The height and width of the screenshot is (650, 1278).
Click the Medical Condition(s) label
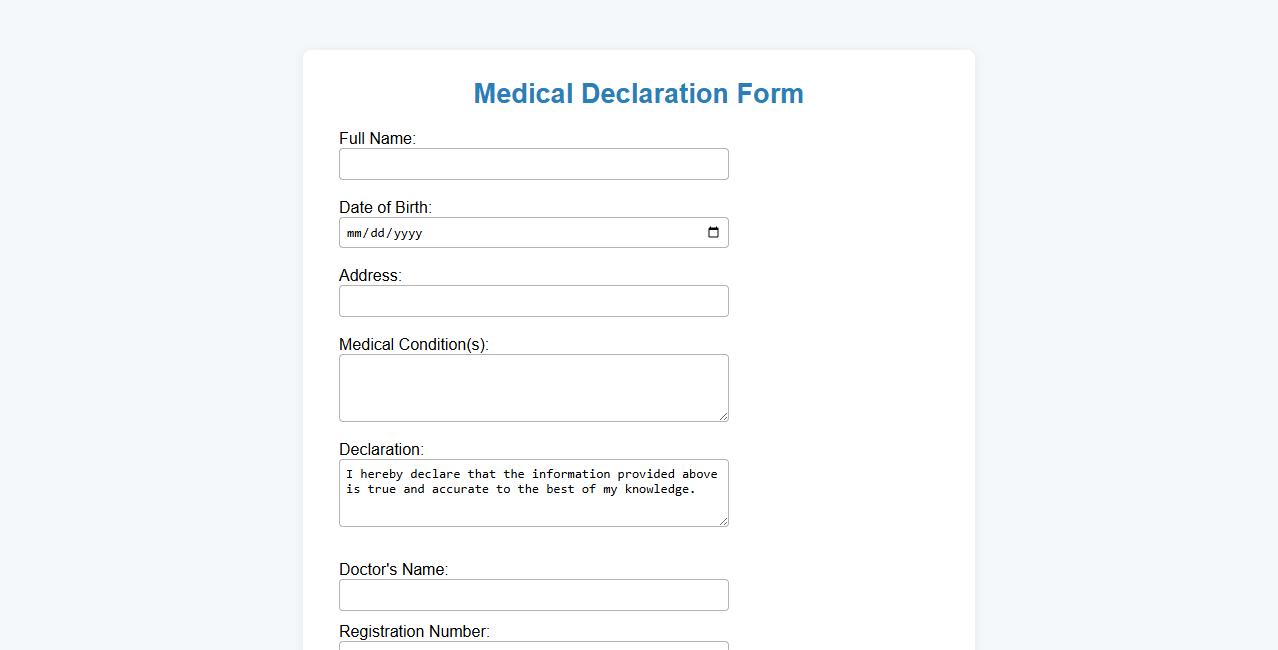click(x=413, y=344)
